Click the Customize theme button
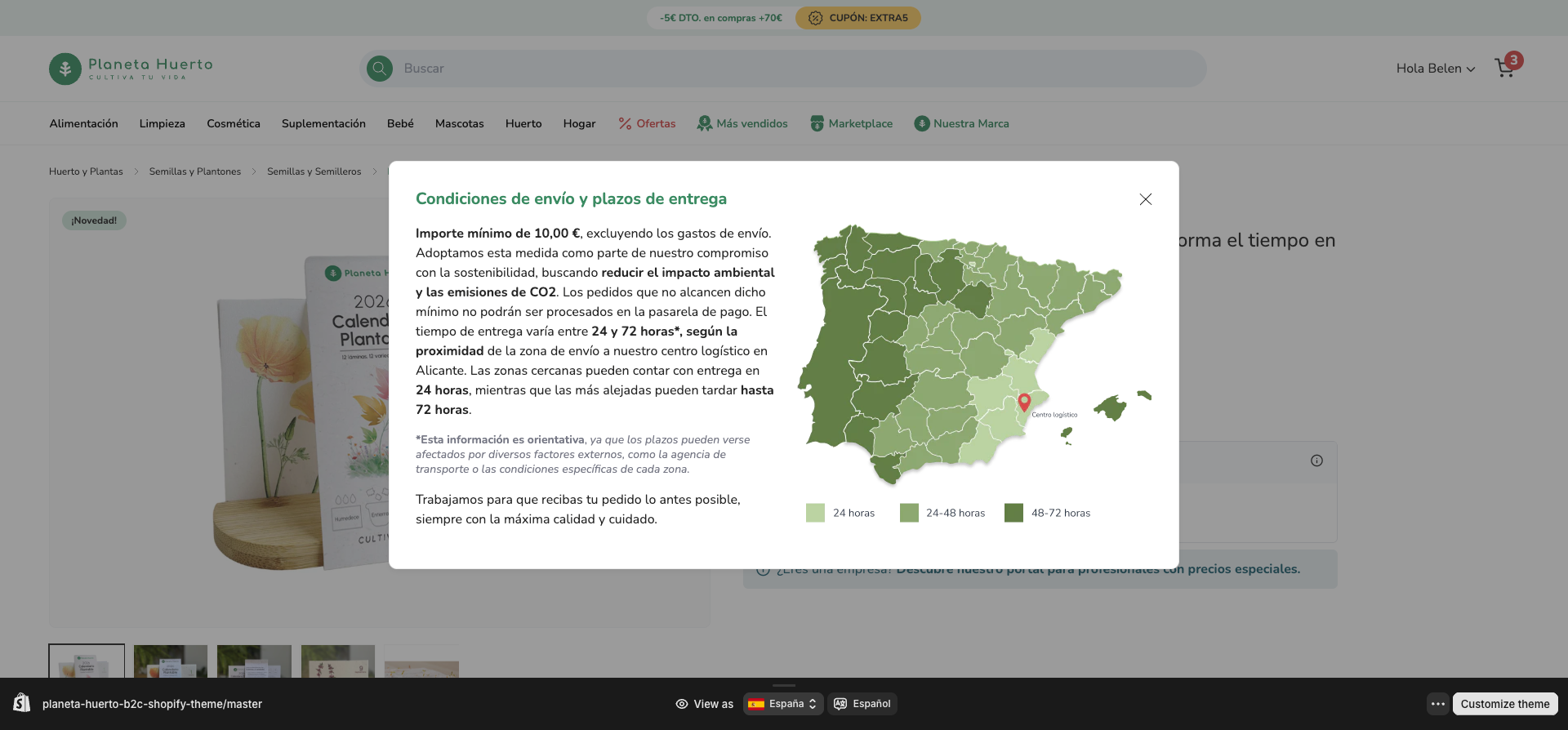 click(x=1505, y=704)
